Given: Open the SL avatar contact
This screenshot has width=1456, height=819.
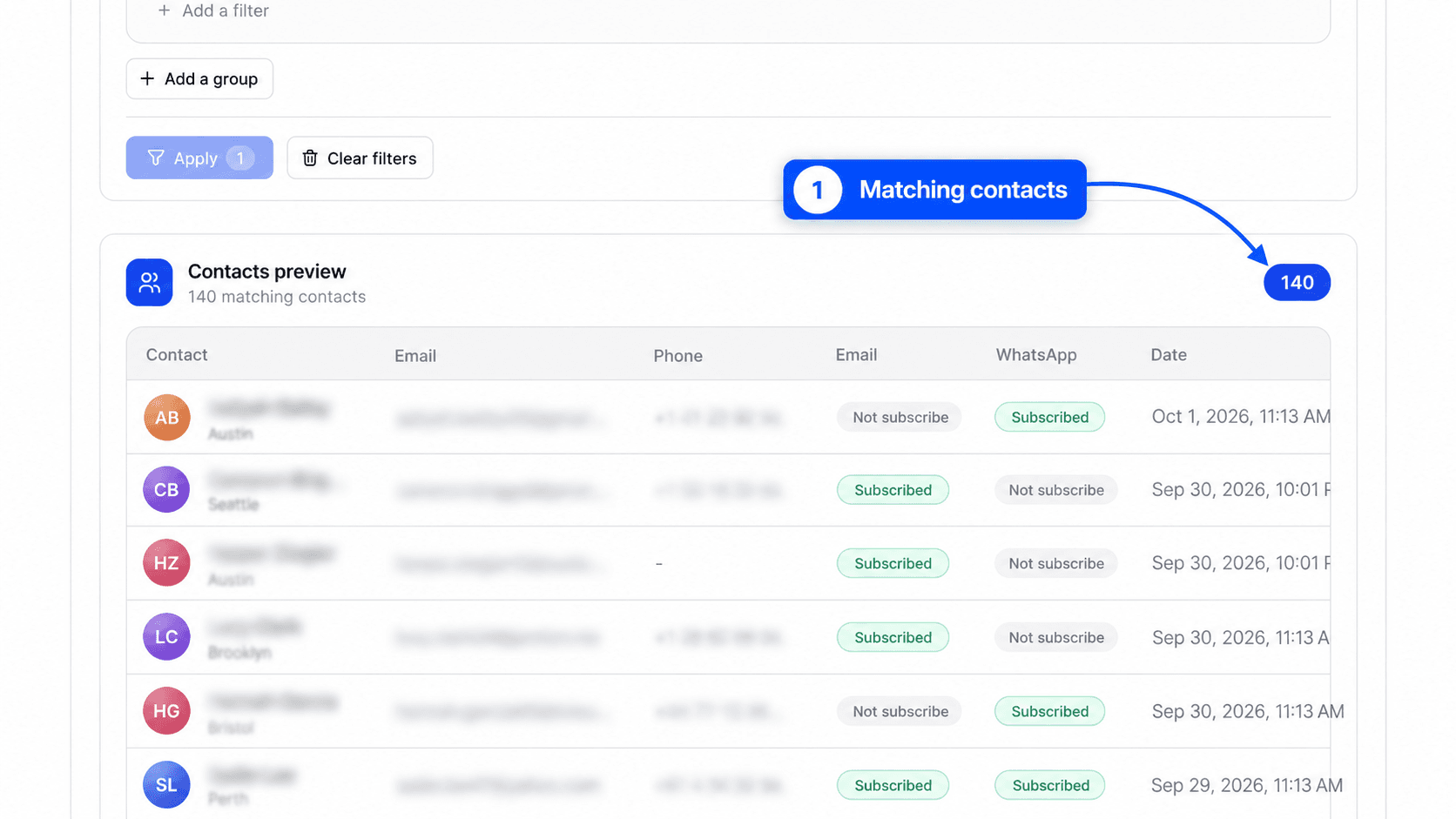Looking at the screenshot, I should coord(166,784).
